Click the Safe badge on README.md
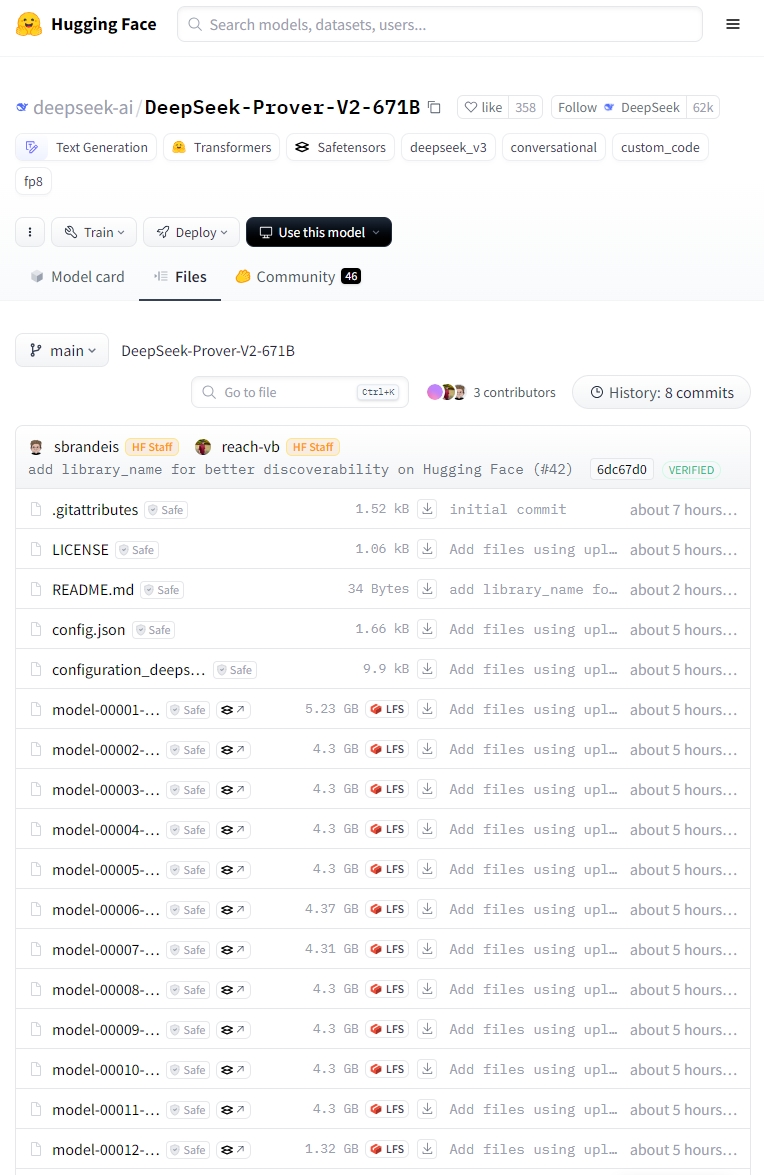Image resolution: width=764 pixels, height=1175 pixels. 162,590
